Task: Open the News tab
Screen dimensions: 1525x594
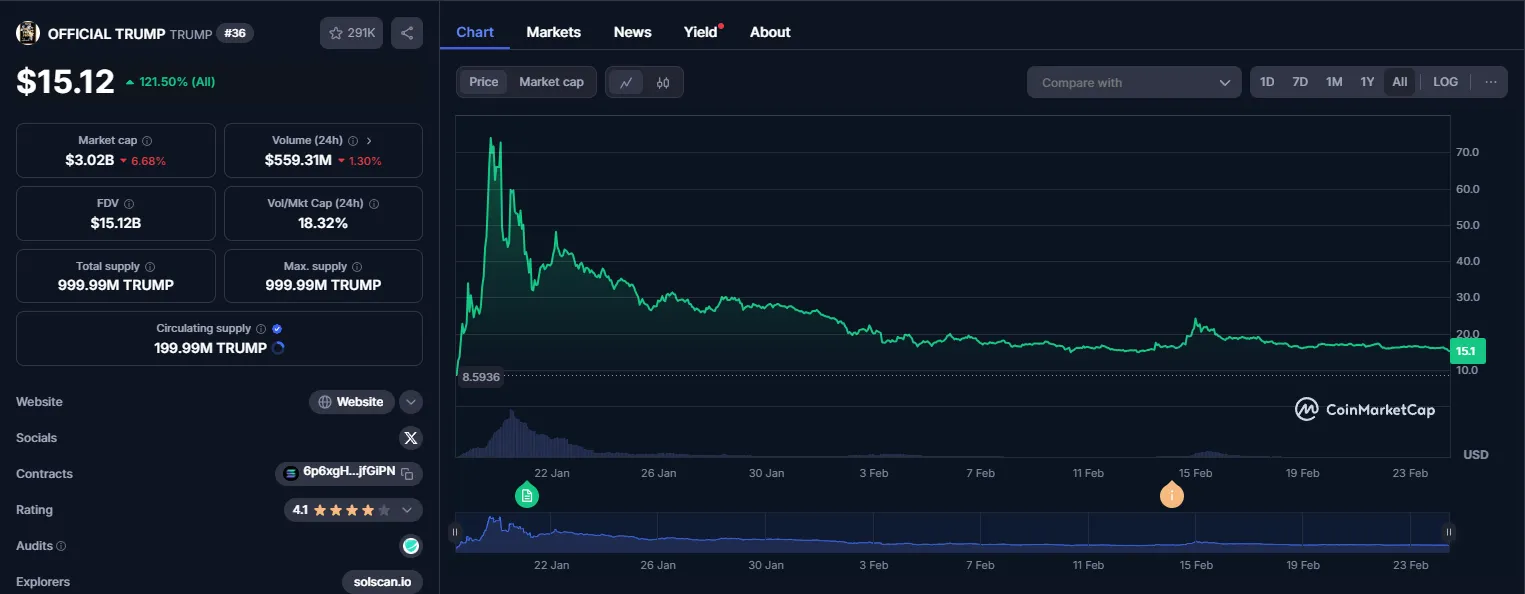Action: pos(632,32)
